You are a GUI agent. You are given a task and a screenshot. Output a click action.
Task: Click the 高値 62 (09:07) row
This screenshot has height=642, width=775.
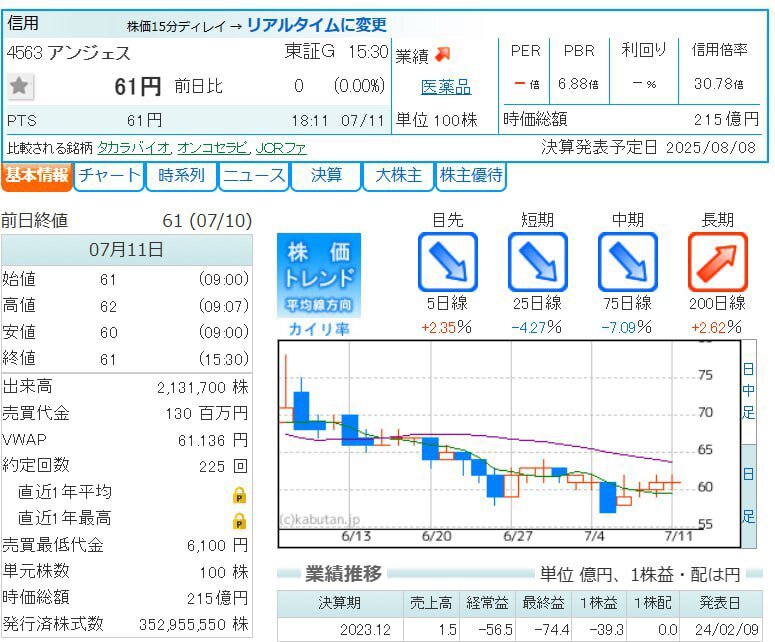126,306
